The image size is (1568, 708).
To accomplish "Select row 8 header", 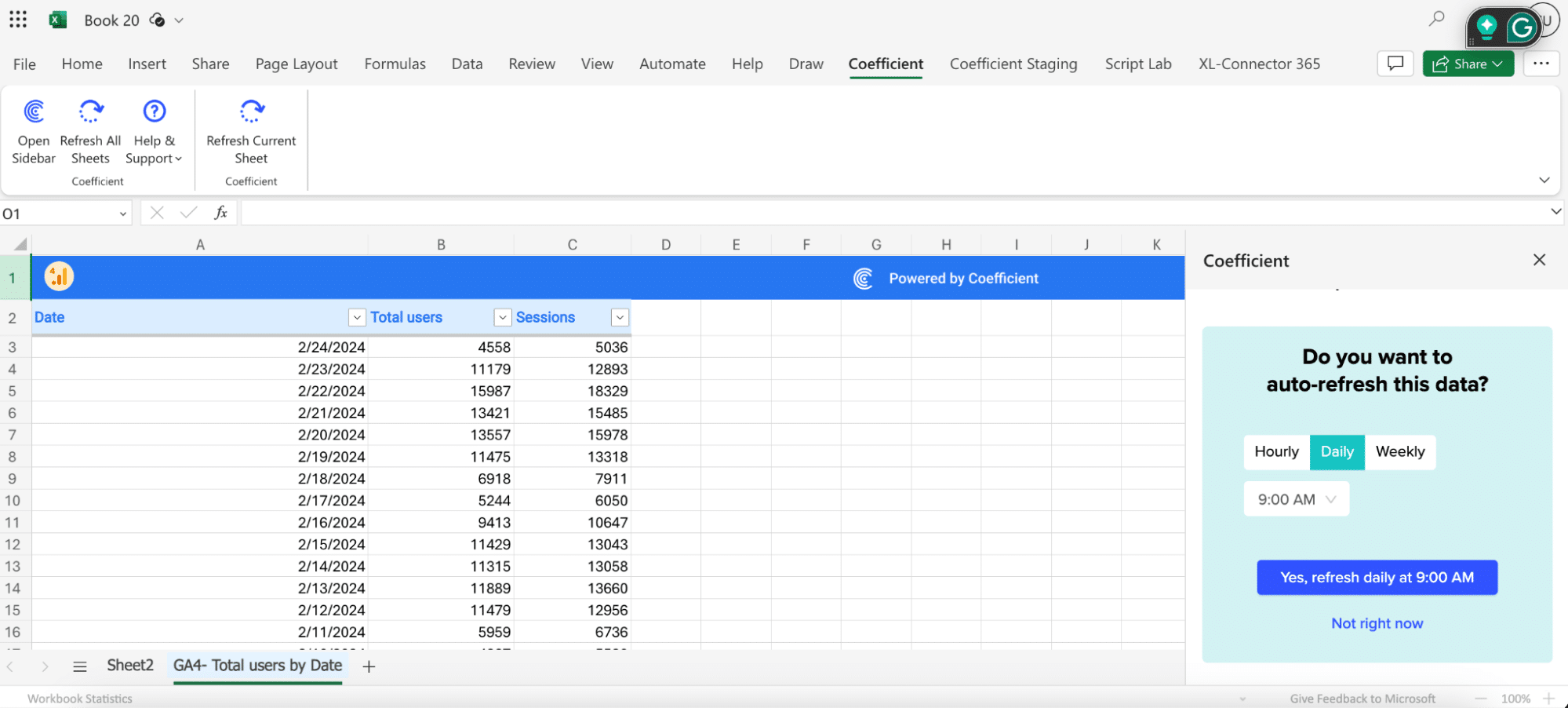I will 13,457.
